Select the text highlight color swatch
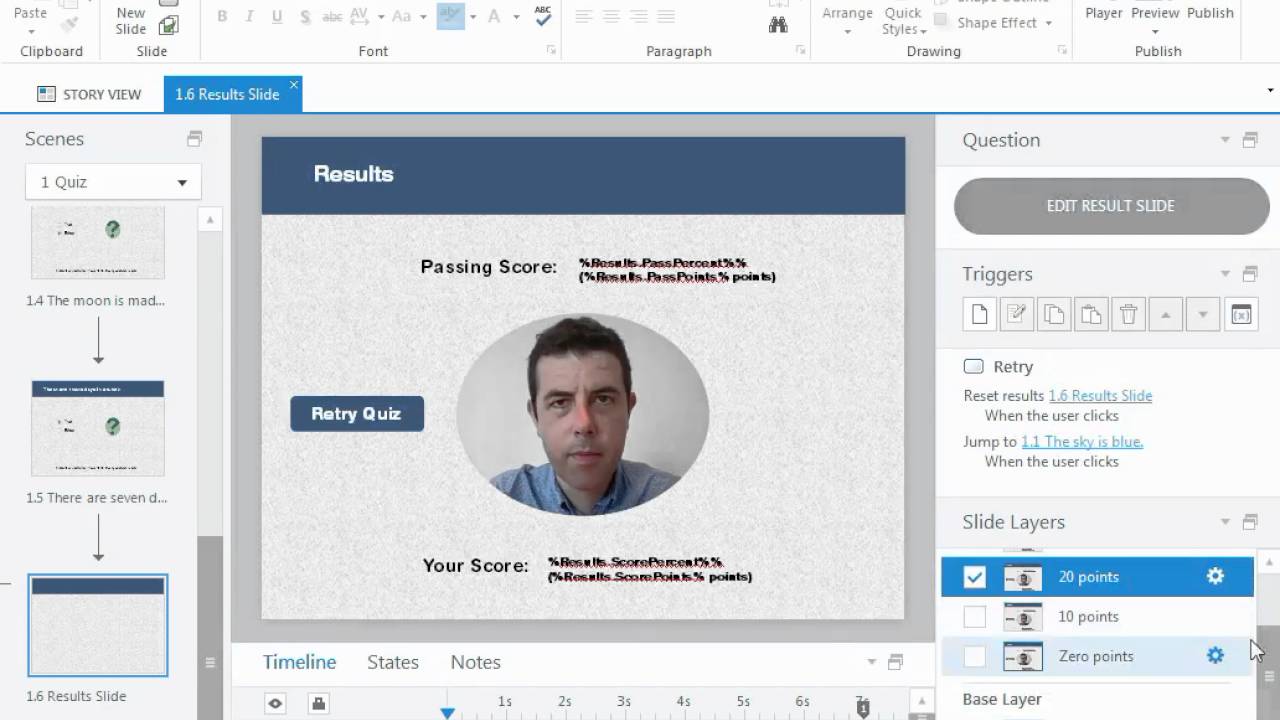The height and width of the screenshot is (720, 1280). click(x=450, y=16)
